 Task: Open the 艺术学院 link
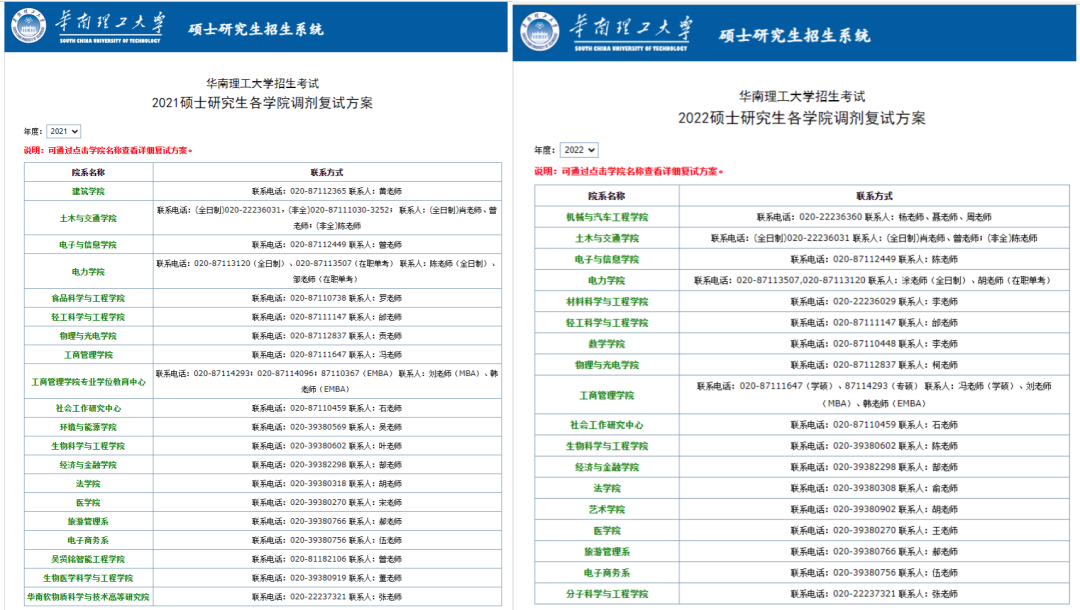pyautogui.click(x=606, y=509)
